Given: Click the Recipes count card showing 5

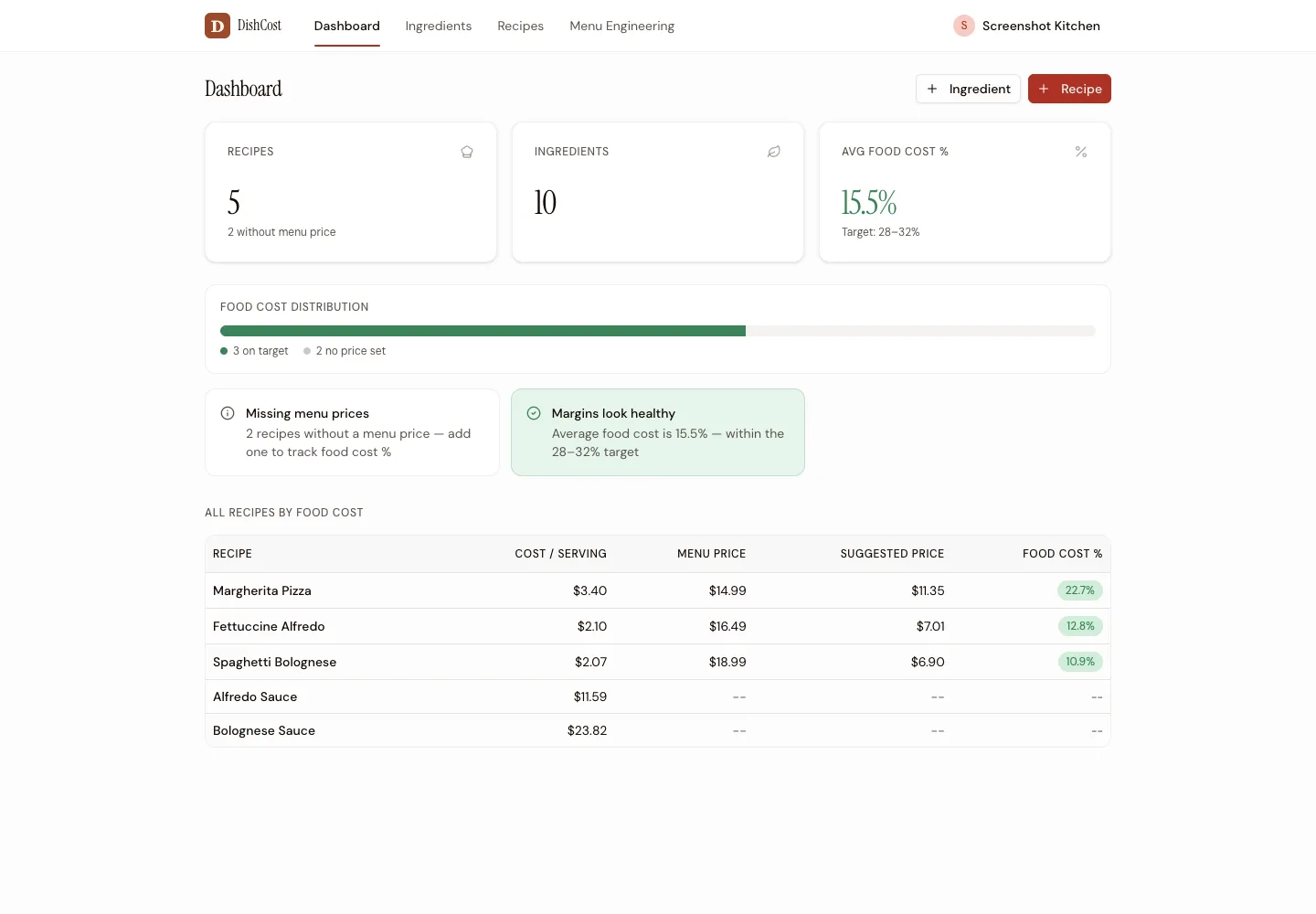Looking at the screenshot, I should (x=351, y=192).
